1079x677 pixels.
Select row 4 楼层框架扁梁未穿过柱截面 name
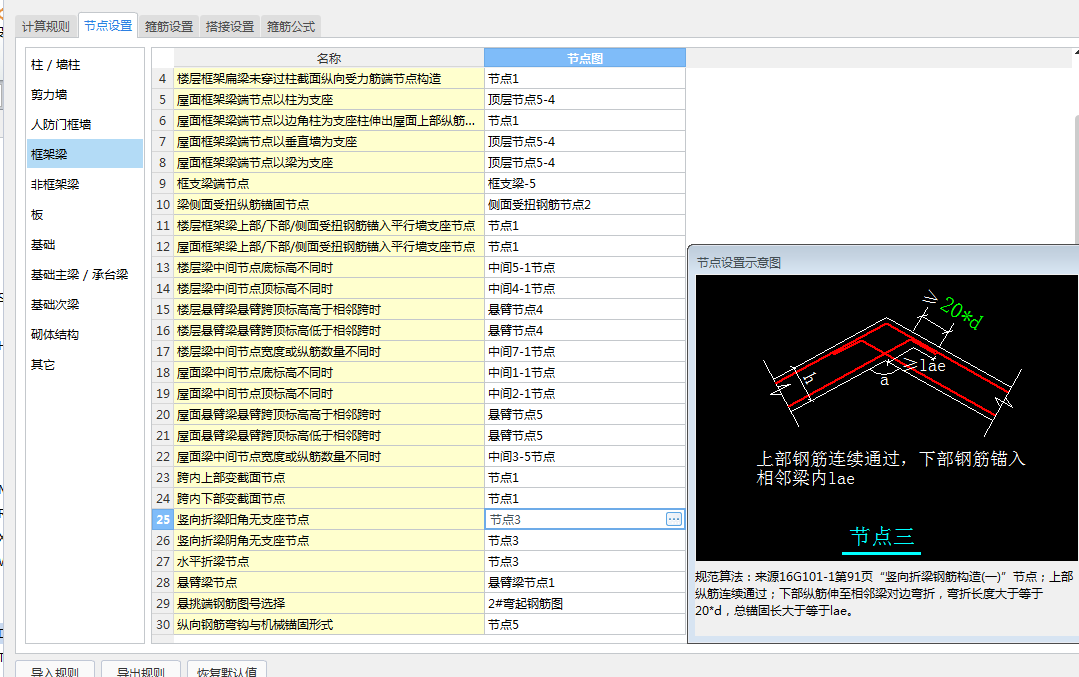point(329,79)
